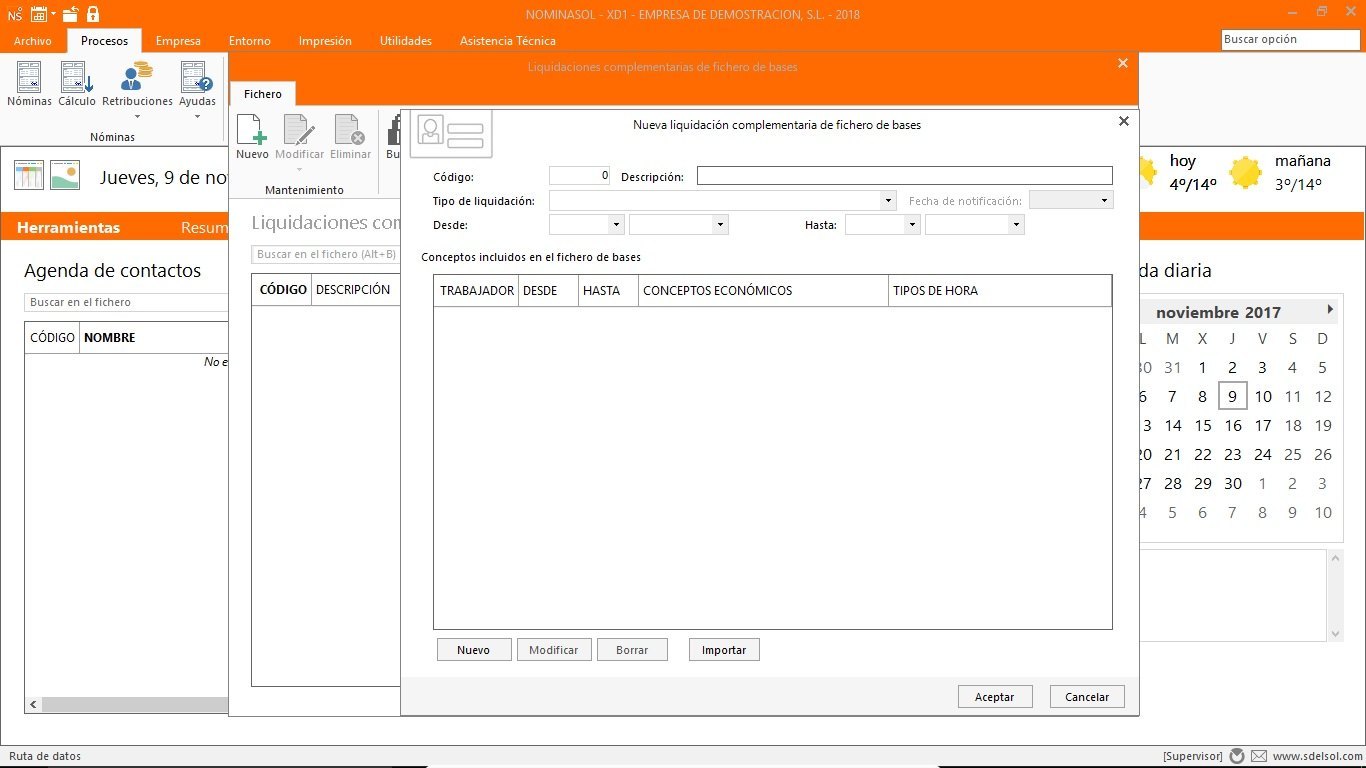Viewport: 1366px width, 768px height.
Task: Click the TRABAJADOR column header
Action: pos(477,291)
